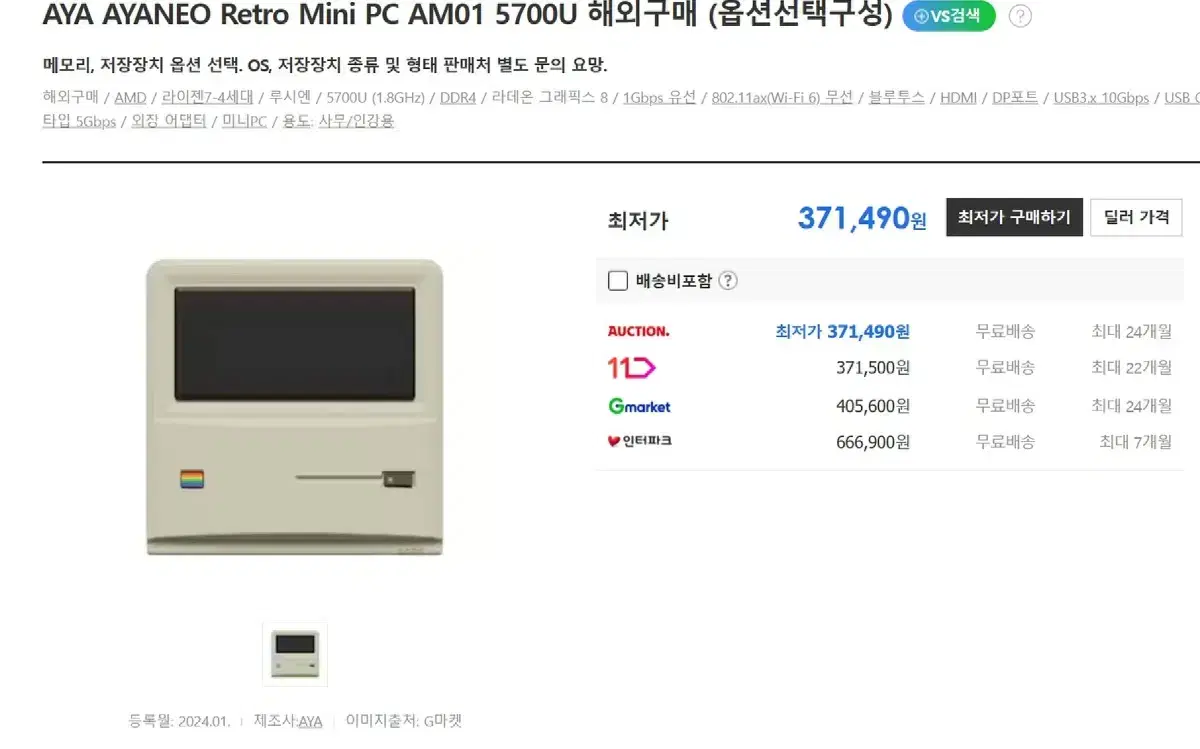Click the help icon next to 배송비포함

728,281
